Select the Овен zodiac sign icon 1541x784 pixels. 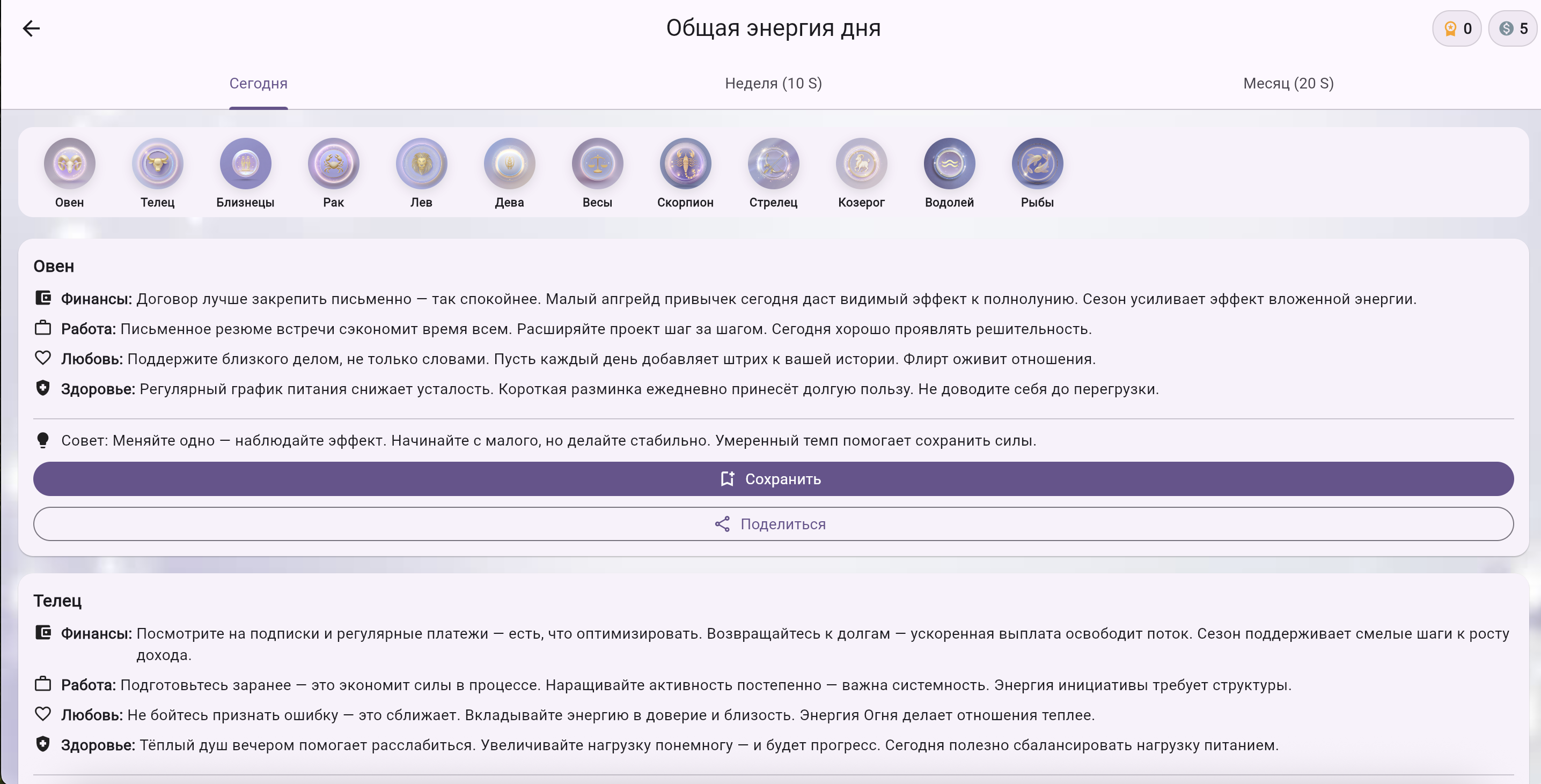69,163
